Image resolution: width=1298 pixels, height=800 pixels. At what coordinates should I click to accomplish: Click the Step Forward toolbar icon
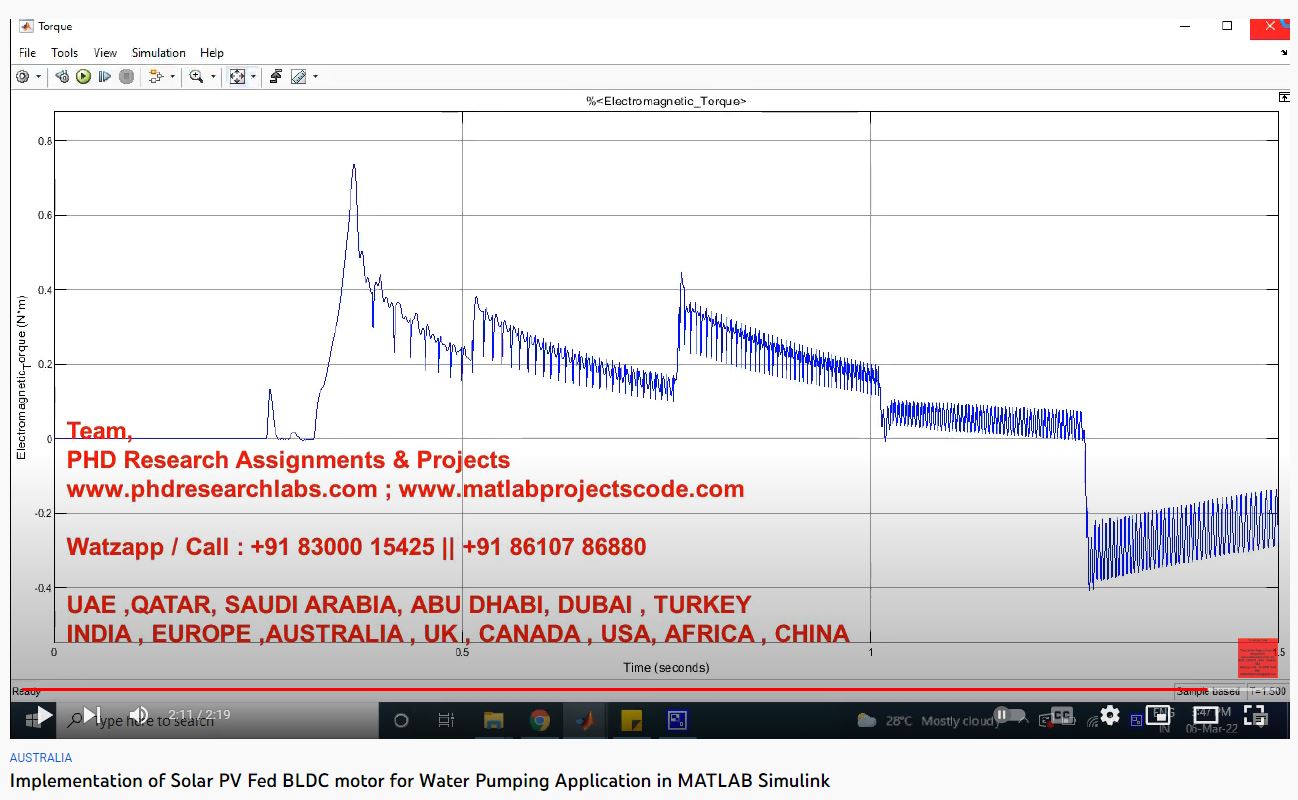coord(104,76)
